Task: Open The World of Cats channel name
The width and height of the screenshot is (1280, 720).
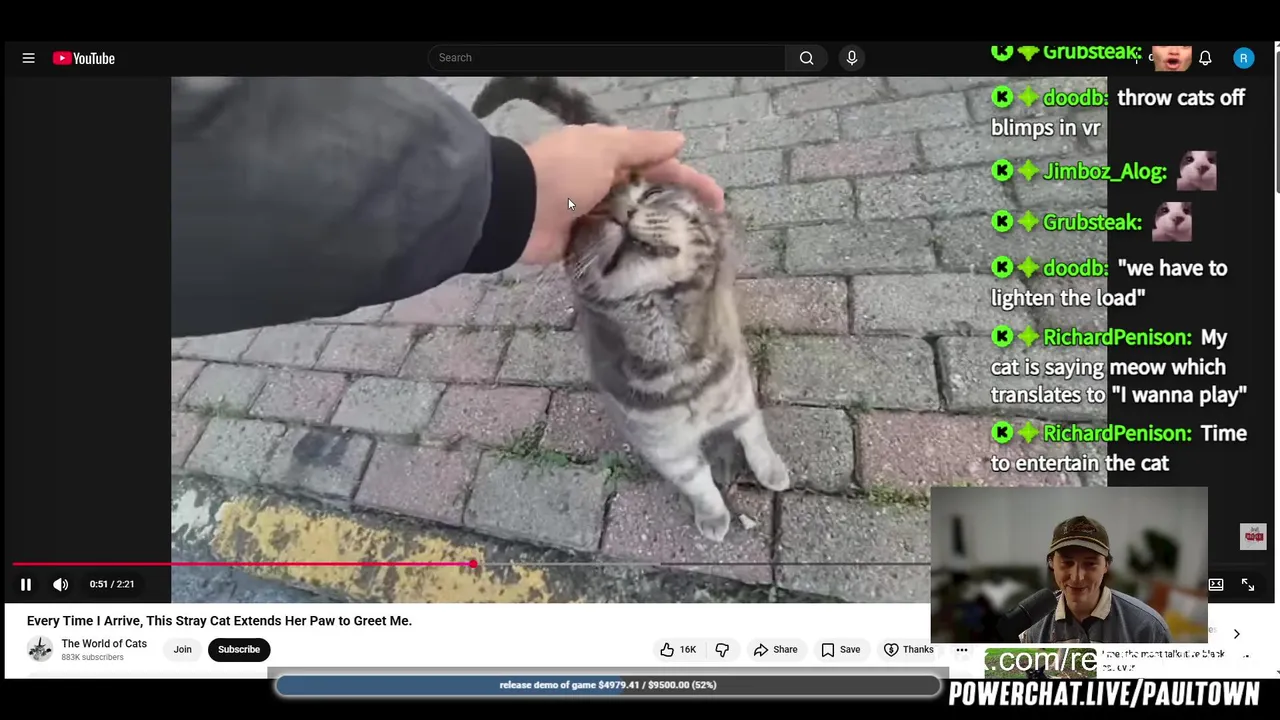Action: pyautogui.click(x=104, y=644)
